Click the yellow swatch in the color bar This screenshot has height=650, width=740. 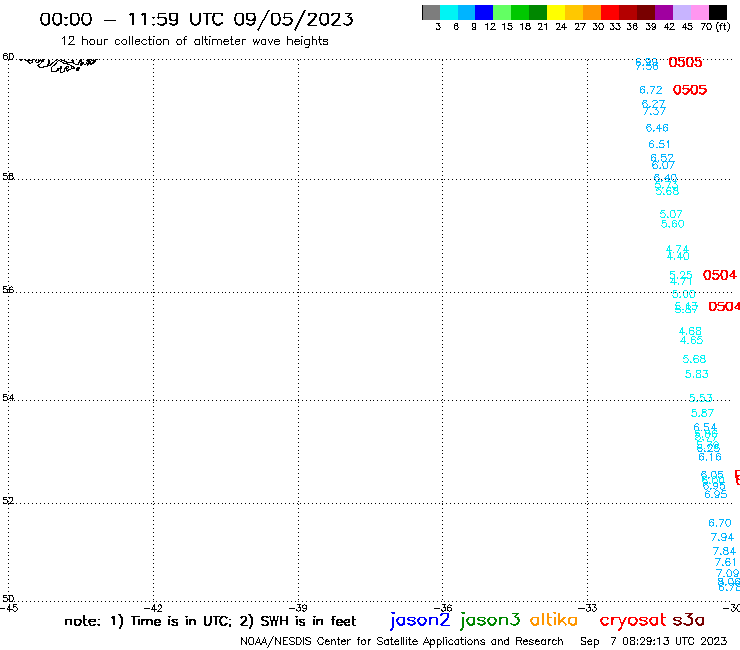coord(555,12)
